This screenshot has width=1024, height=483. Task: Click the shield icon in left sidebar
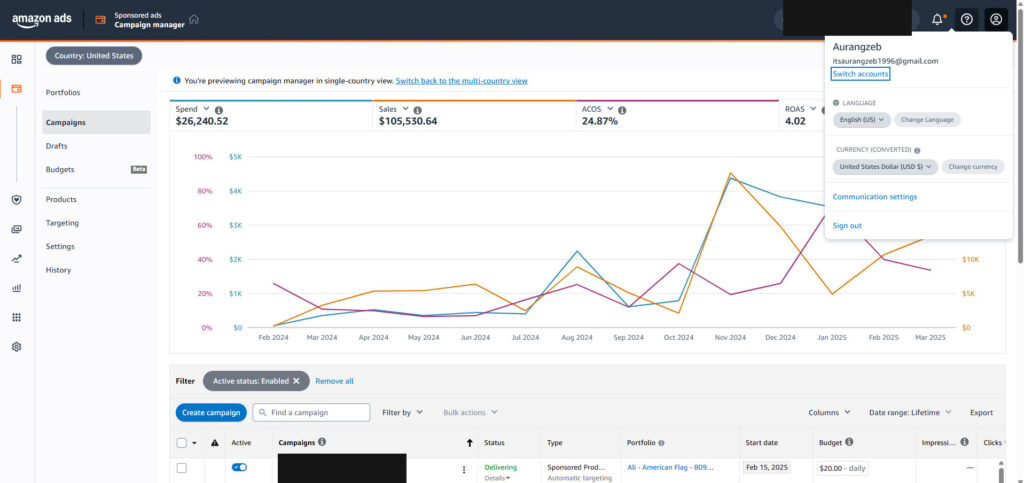point(16,200)
